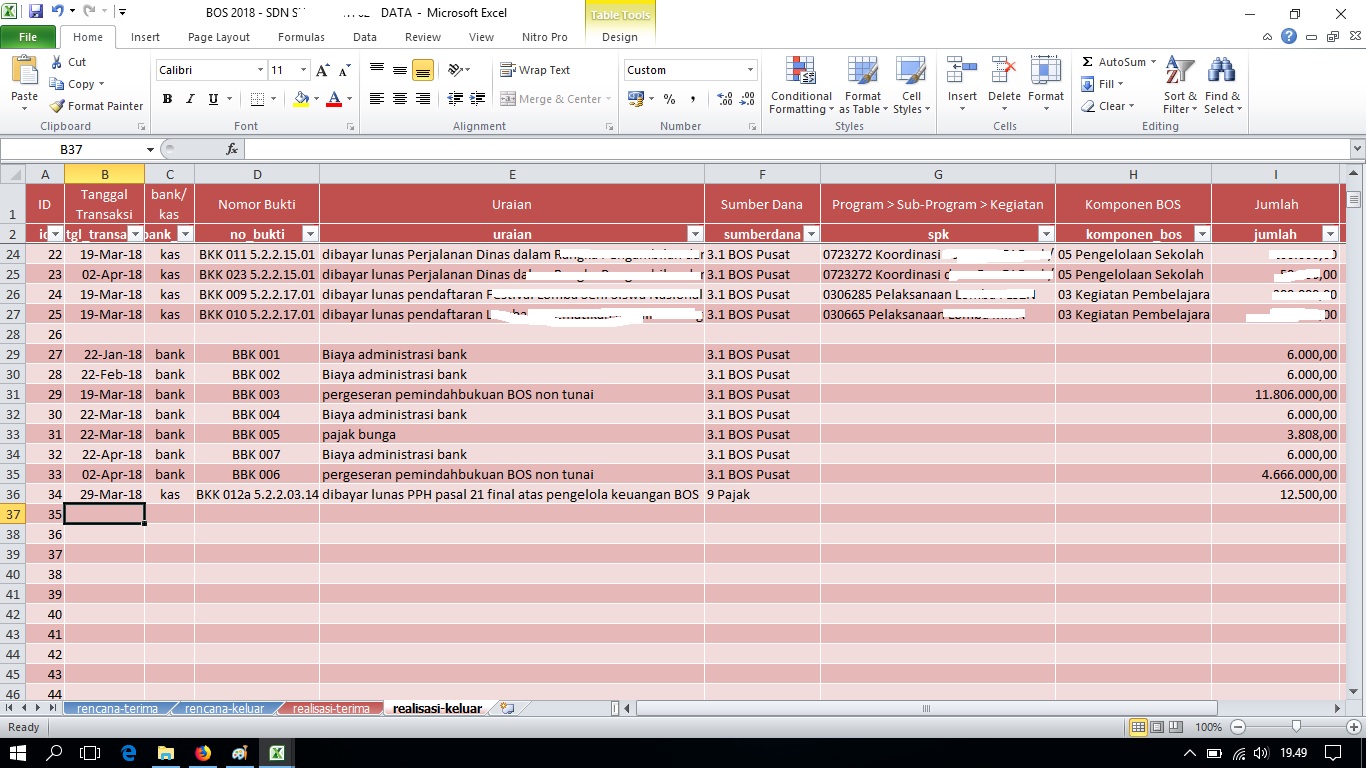Screen dimensions: 1366x768
Task: Switch to Page Layout view
Action: coord(1156,727)
